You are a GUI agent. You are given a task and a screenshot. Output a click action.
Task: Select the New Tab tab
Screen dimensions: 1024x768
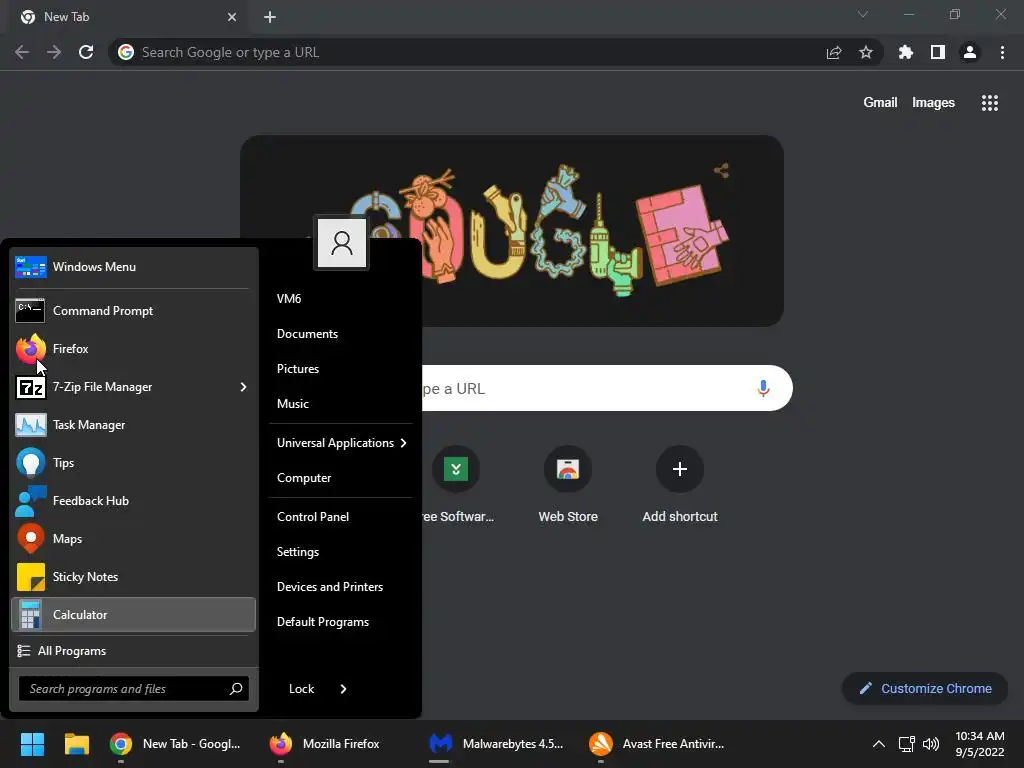pyautogui.click(x=128, y=17)
